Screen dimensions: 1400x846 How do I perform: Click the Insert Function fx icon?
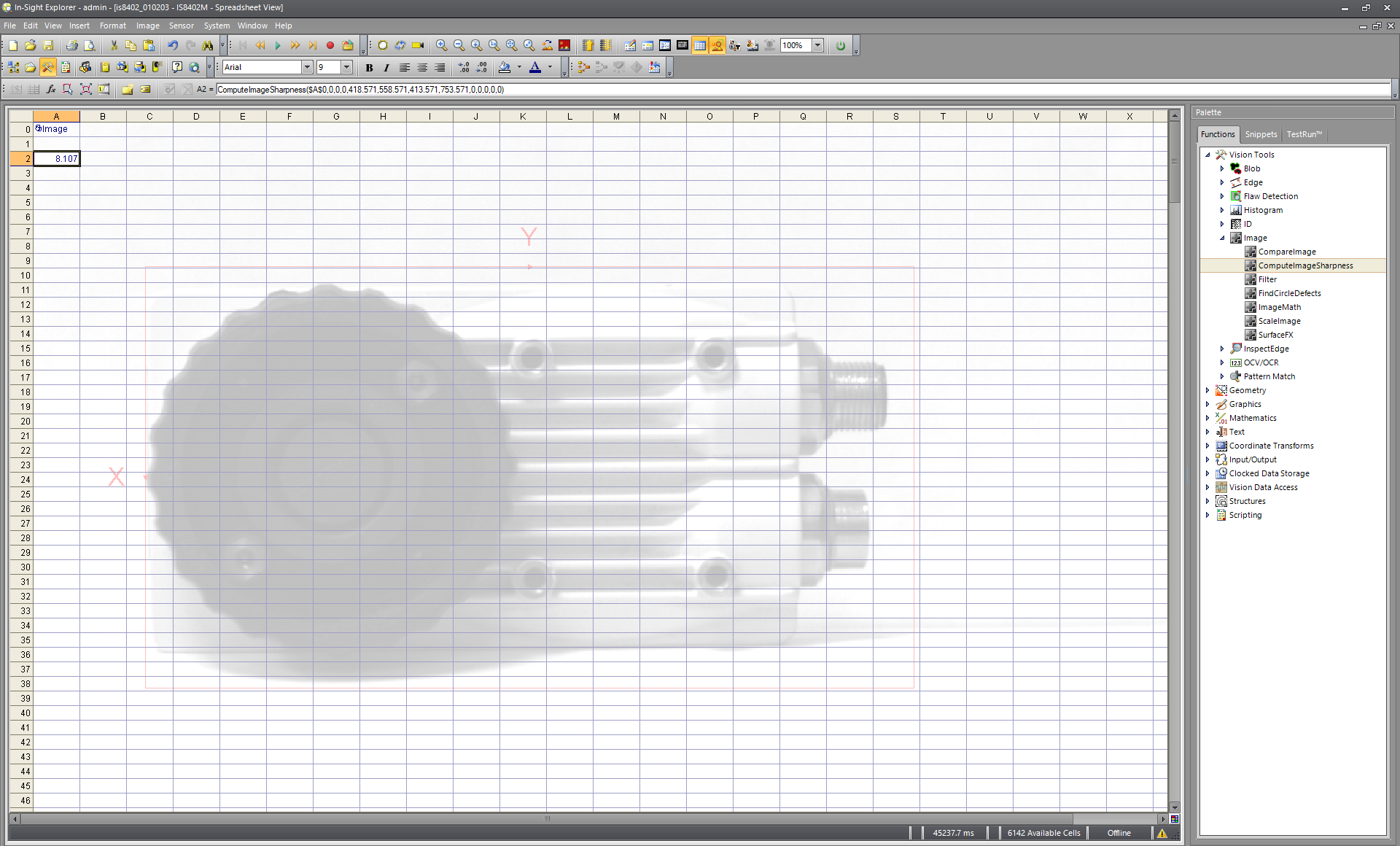coord(50,89)
